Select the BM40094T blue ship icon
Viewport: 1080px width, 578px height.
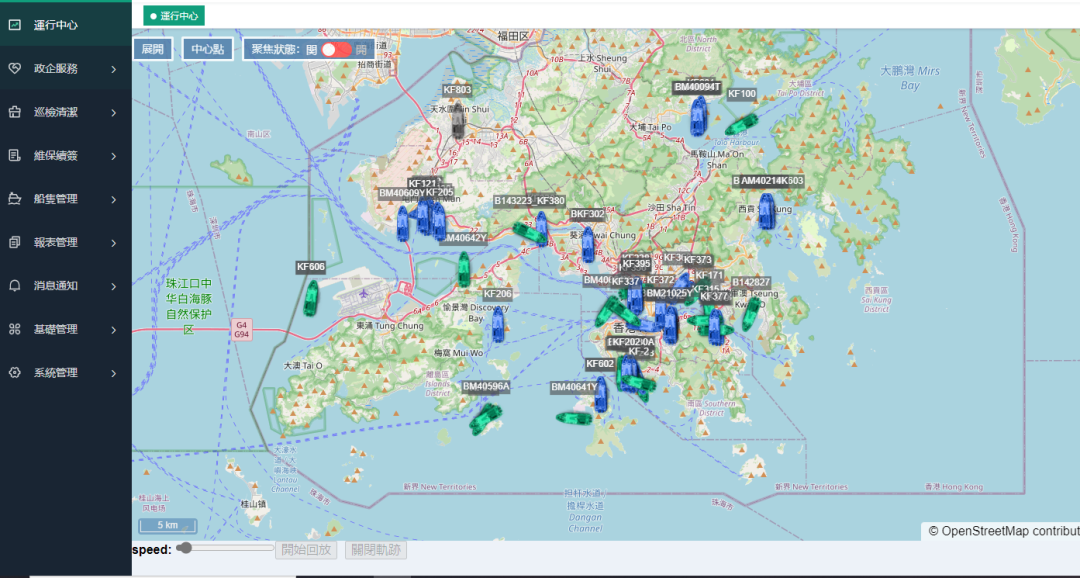tap(698, 117)
